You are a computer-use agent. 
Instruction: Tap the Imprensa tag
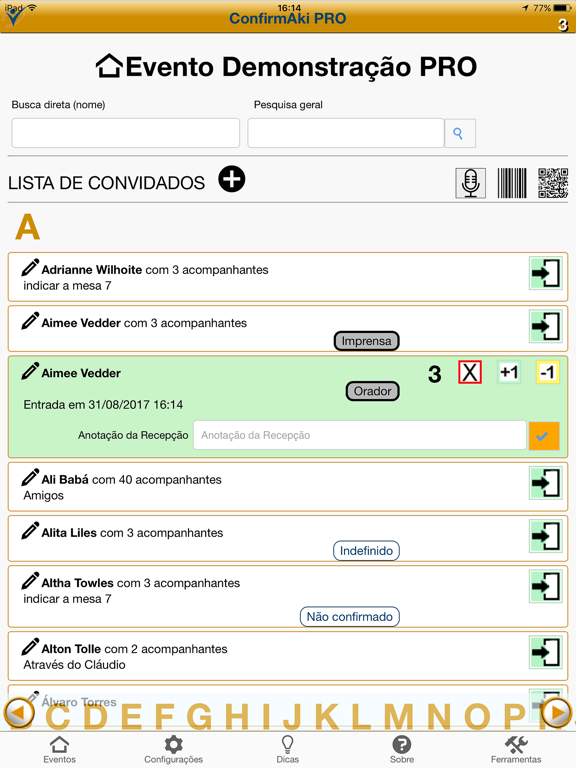click(366, 341)
